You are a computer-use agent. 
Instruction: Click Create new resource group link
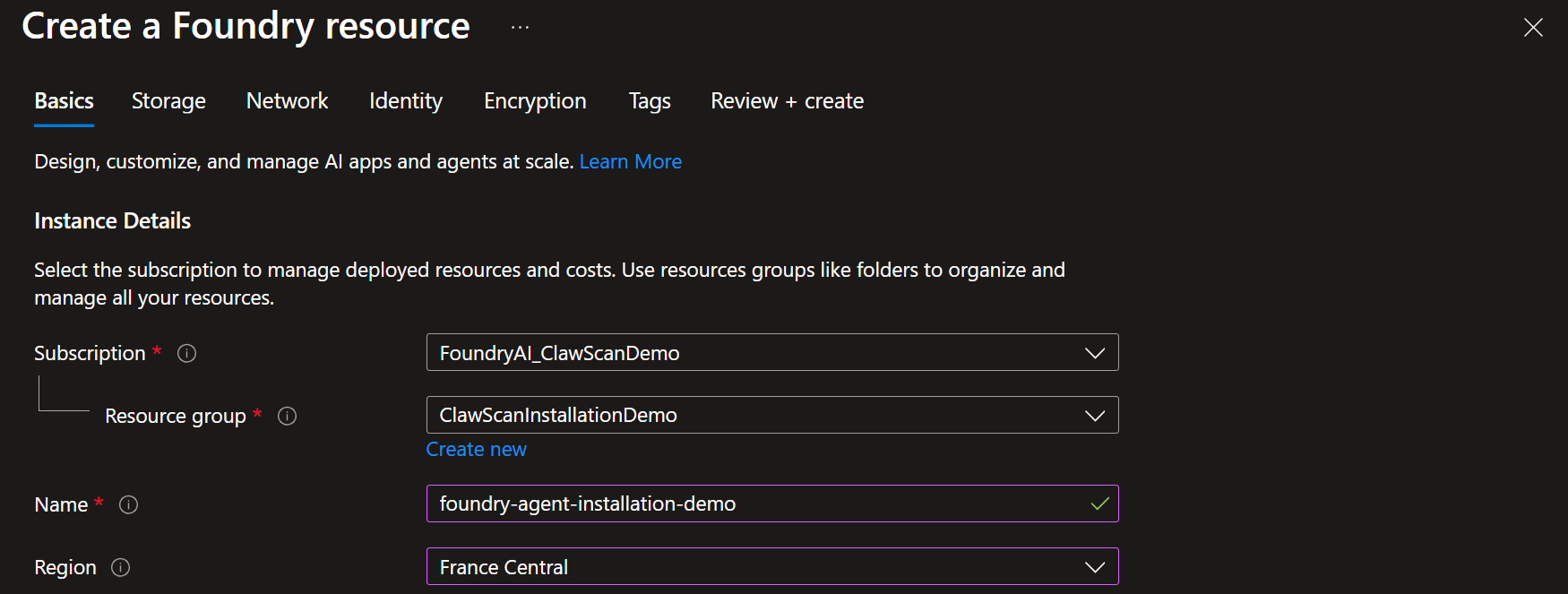pyautogui.click(x=476, y=449)
